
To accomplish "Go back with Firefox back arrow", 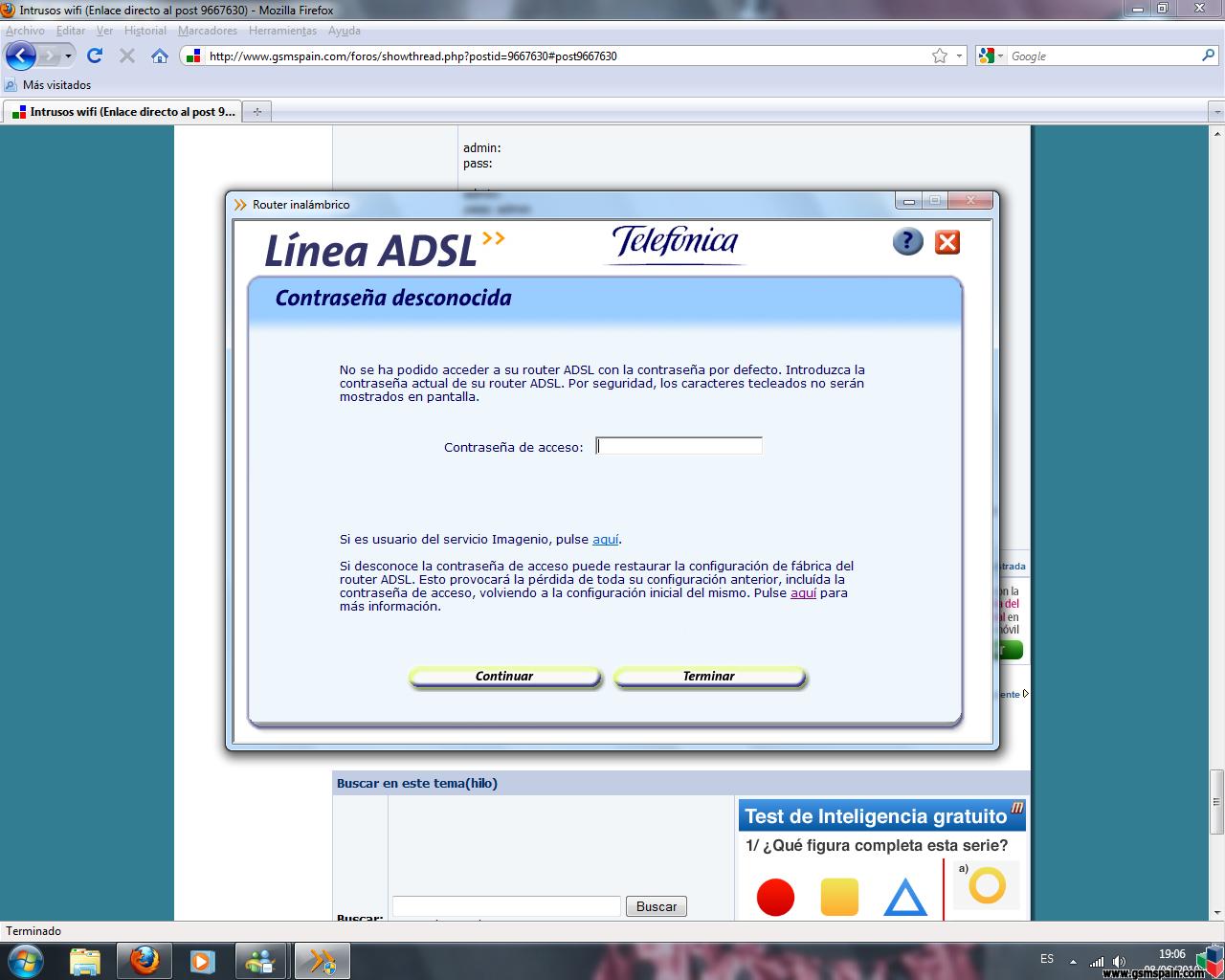I will [20, 56].
